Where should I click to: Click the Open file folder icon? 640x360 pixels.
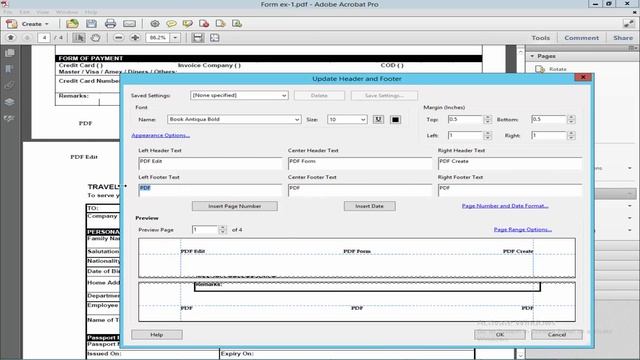tap(72, 24)
